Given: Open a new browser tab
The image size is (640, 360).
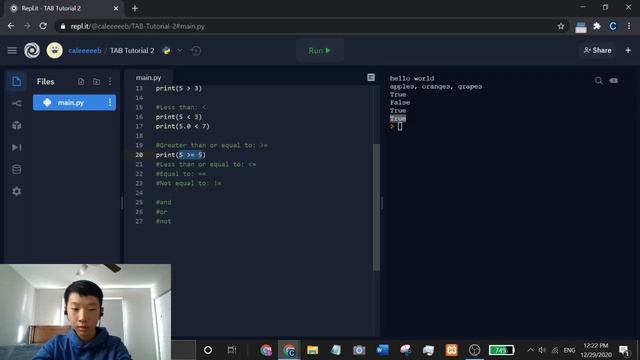Looking at the screenshot, I should click(135, 8).
